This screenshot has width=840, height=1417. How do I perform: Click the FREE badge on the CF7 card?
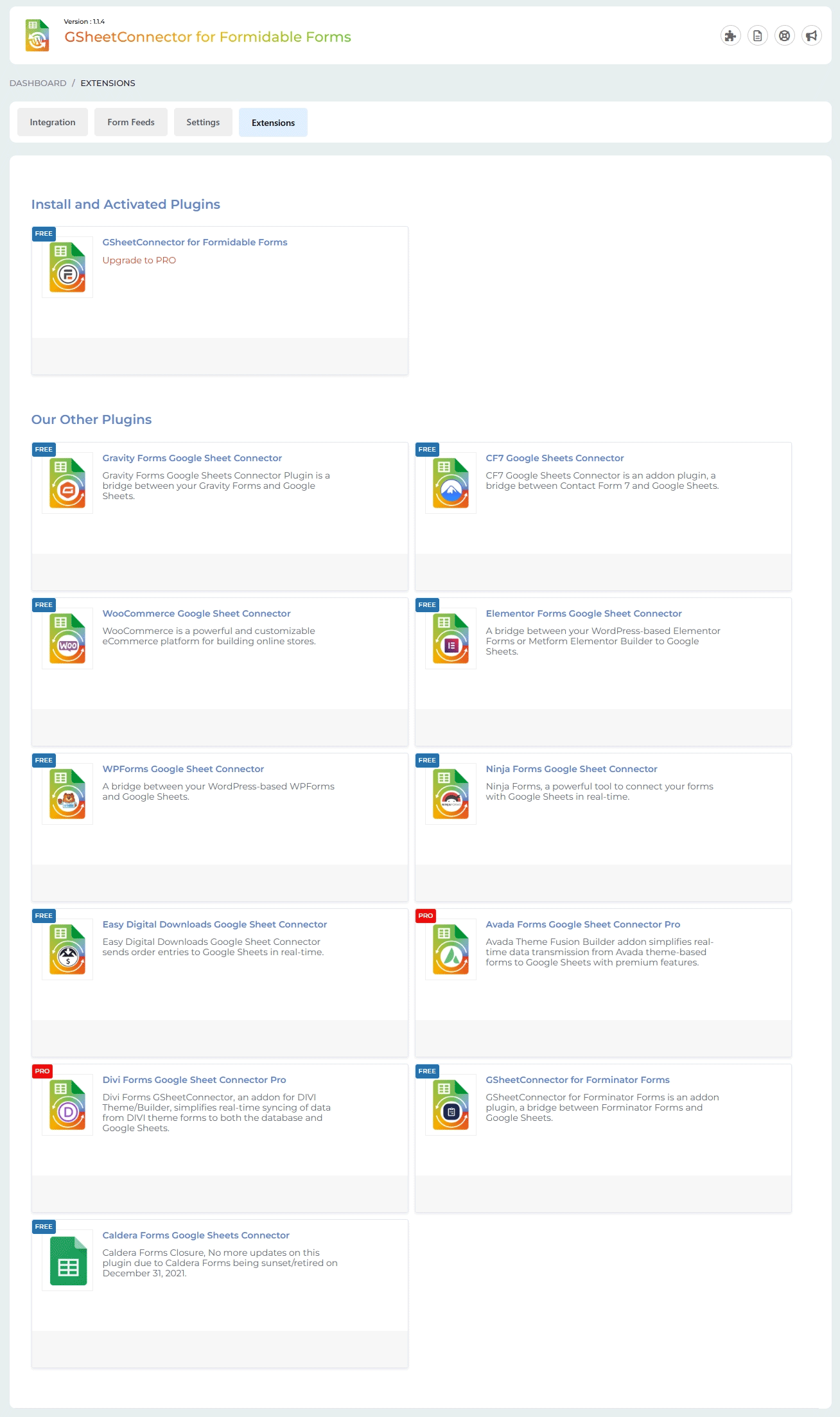pos(427,449)
